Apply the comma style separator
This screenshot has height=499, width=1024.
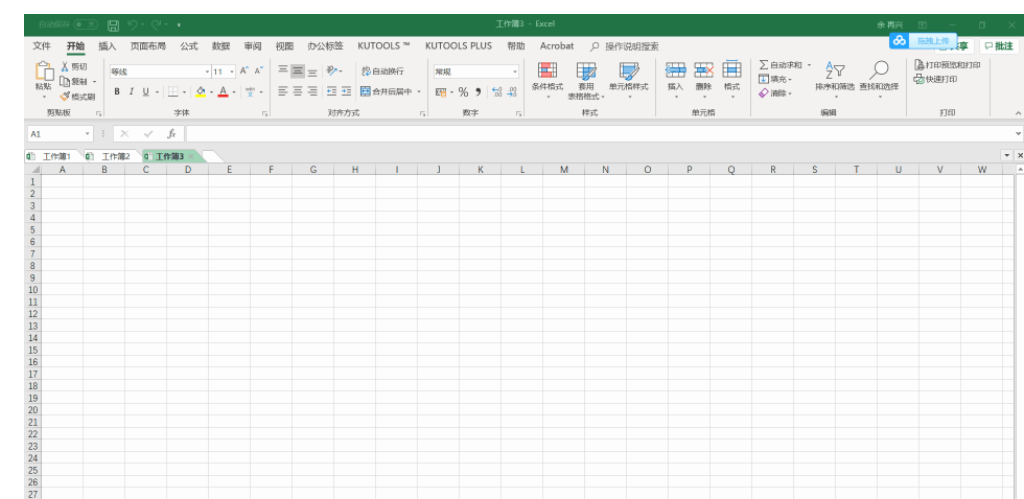tap(478, 92)
